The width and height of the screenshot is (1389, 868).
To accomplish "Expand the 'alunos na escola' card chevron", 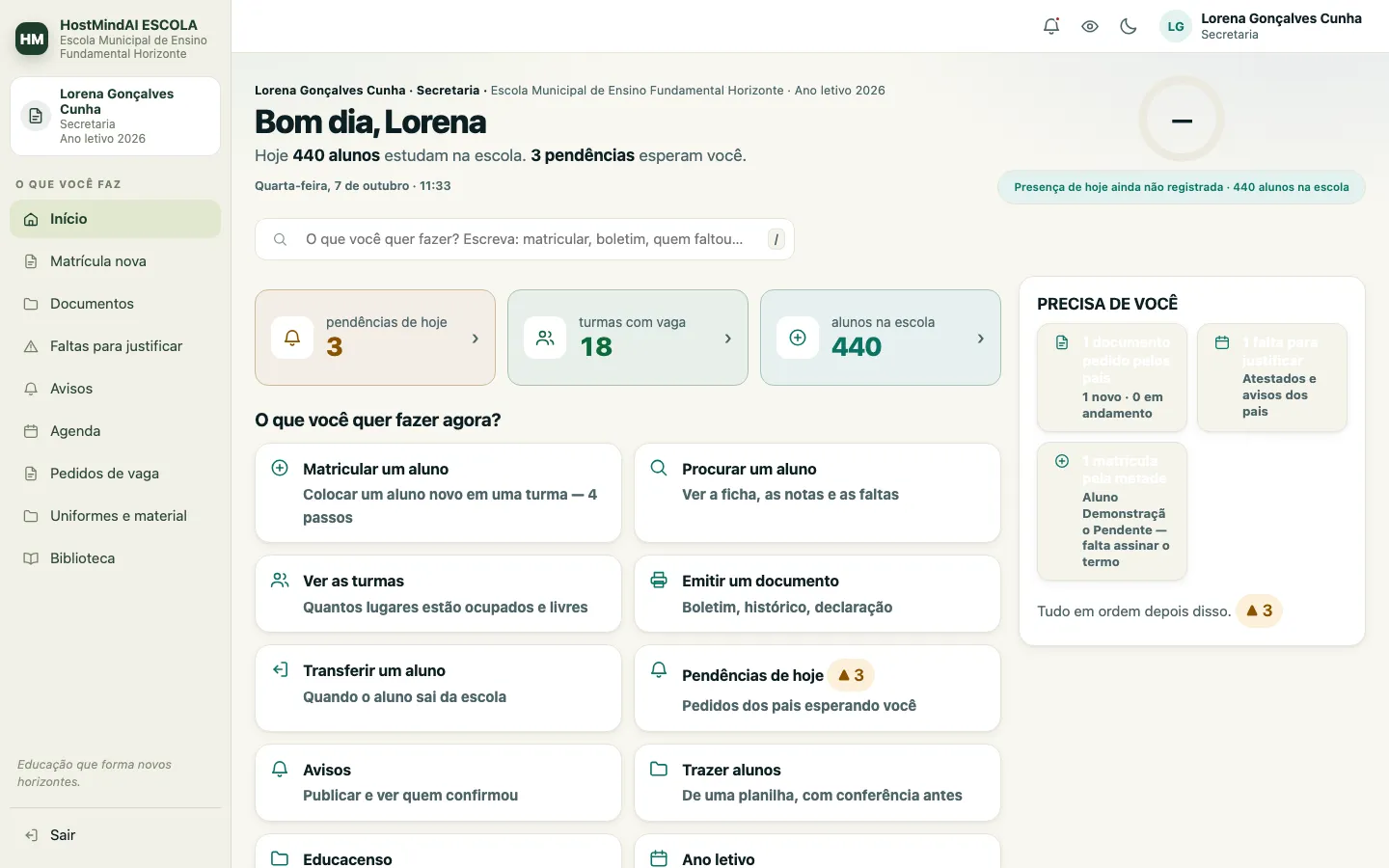I will tap(981, 339).
